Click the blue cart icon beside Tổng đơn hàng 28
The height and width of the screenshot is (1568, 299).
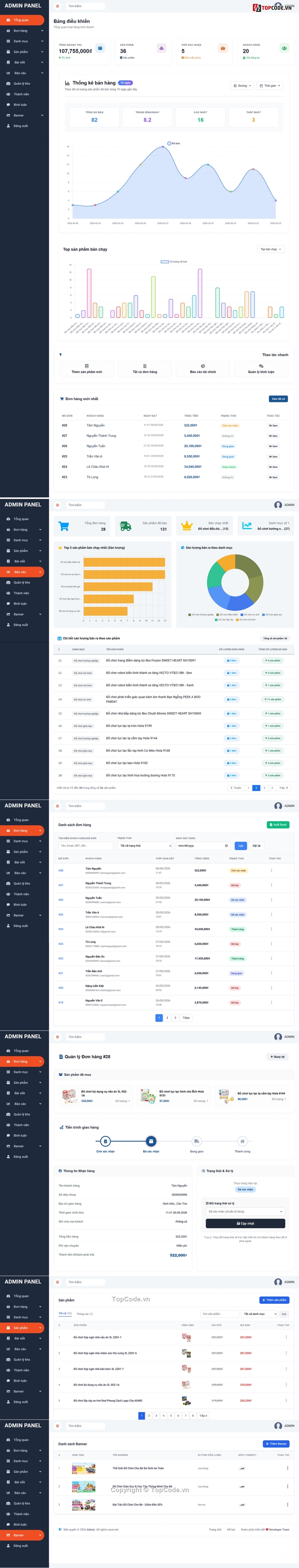click(64, 525)
